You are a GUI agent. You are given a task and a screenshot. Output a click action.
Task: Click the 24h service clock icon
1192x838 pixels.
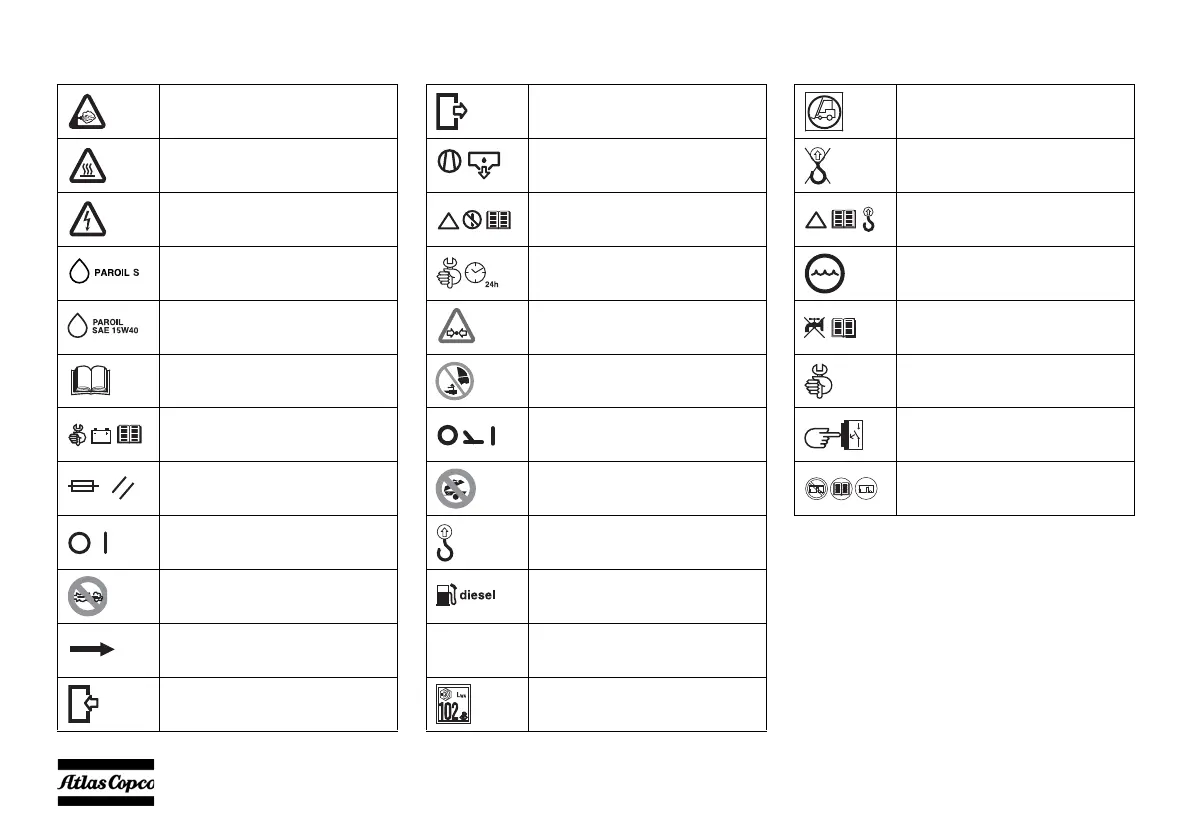coord(468,274)
